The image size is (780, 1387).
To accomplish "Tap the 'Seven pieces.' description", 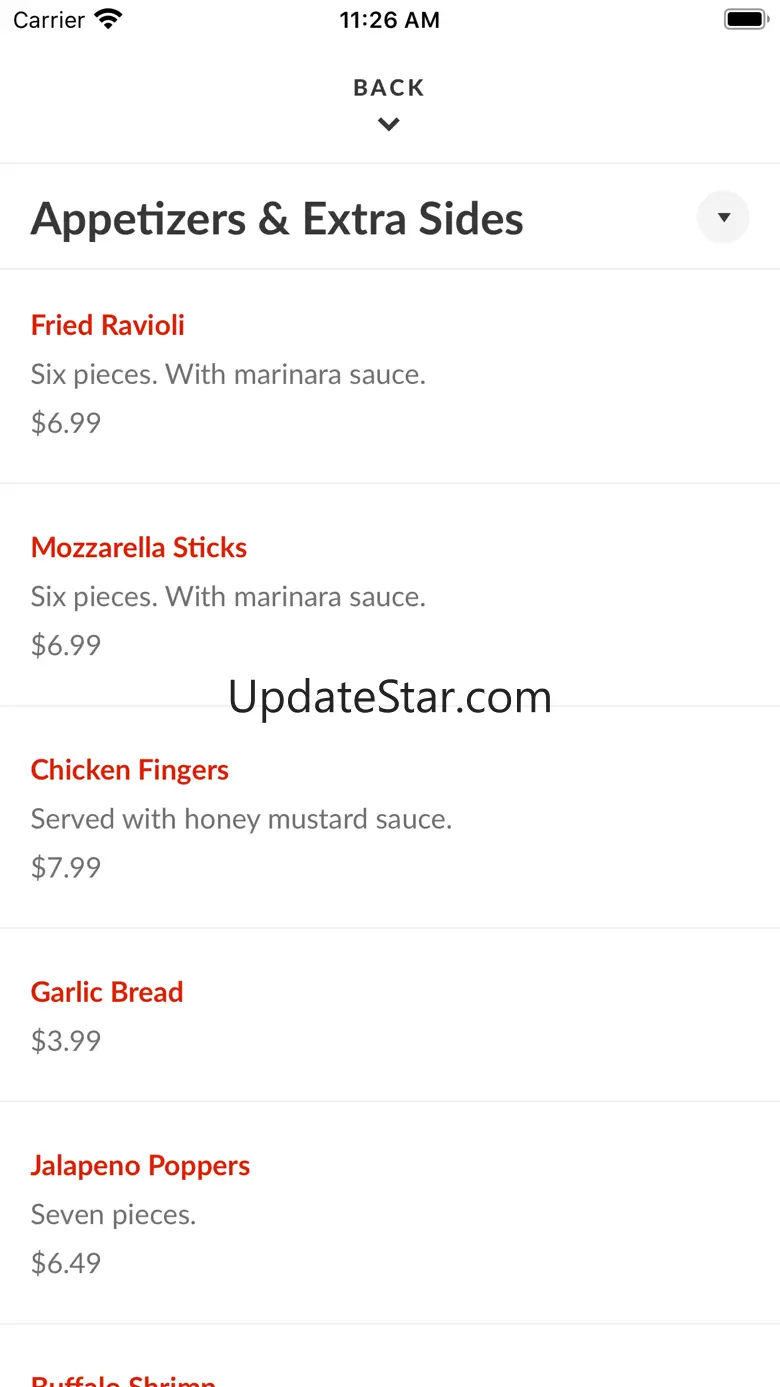I will (x=113, y=1216).
